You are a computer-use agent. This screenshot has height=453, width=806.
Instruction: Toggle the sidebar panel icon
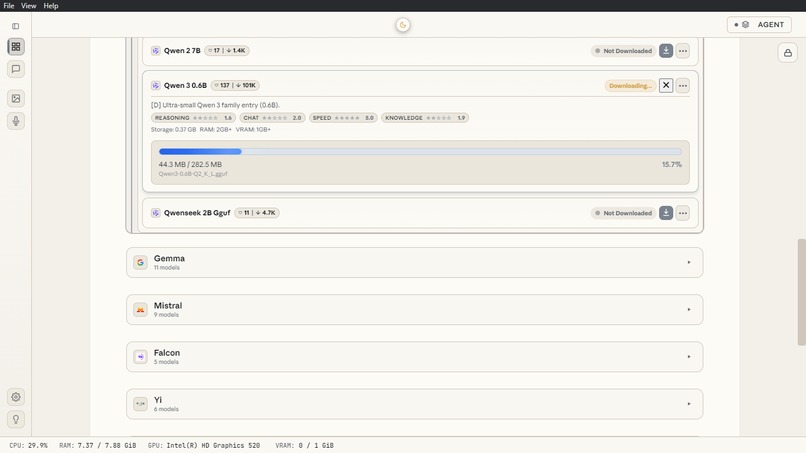point(15,26)
